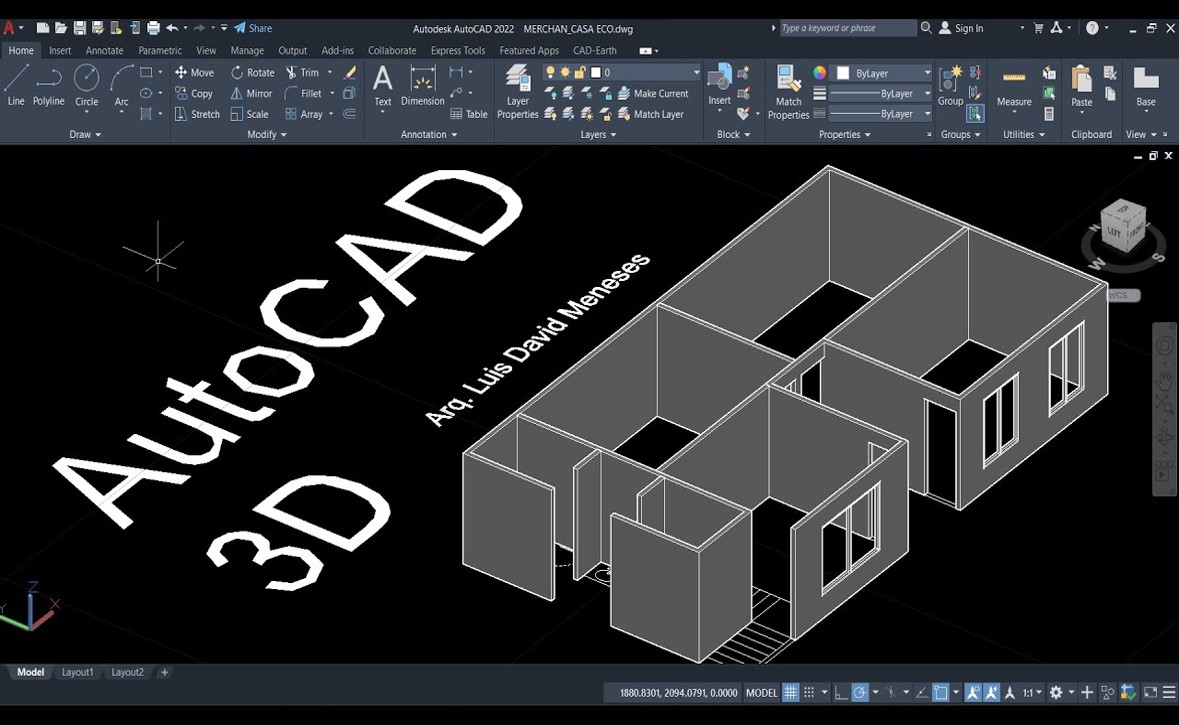Open the annotation scale 1:1 dropdown
Viewport: 1179px width, 725px height.
pos(1031,693)
